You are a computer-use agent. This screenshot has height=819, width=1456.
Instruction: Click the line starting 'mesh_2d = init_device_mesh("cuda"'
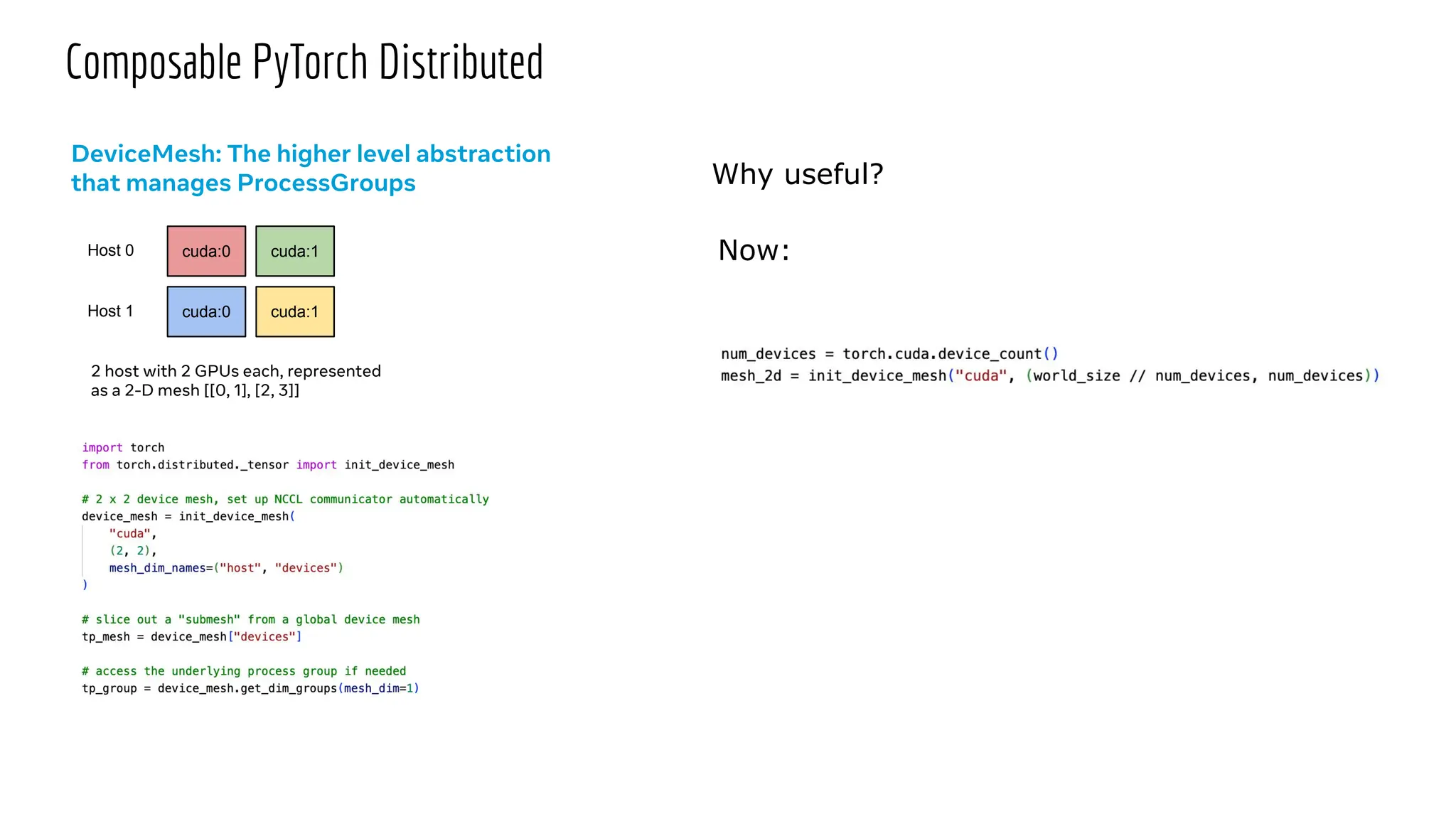pyautogui.click(x=1050, y=376)
